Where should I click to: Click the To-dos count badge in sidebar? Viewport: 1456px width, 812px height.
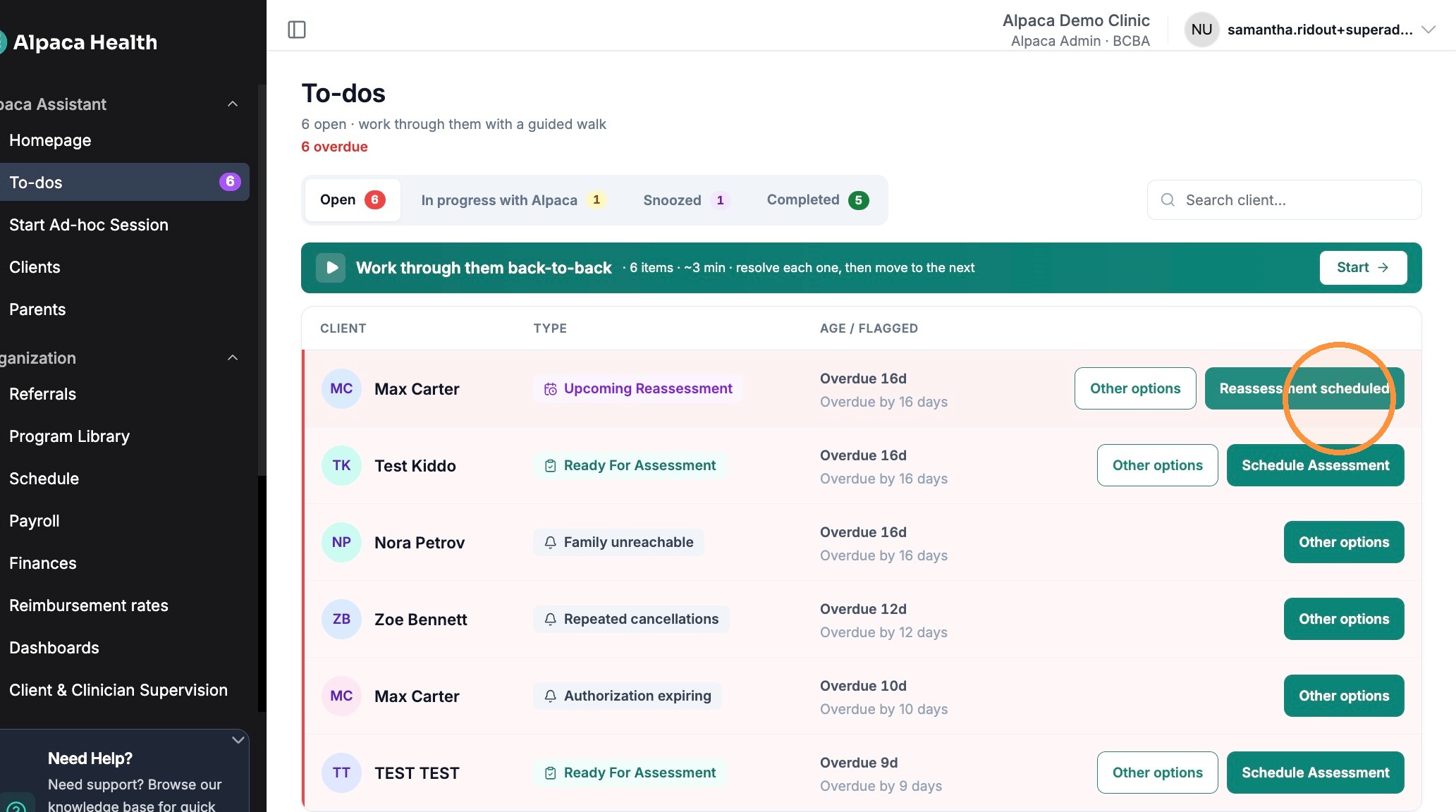(230, 182)
